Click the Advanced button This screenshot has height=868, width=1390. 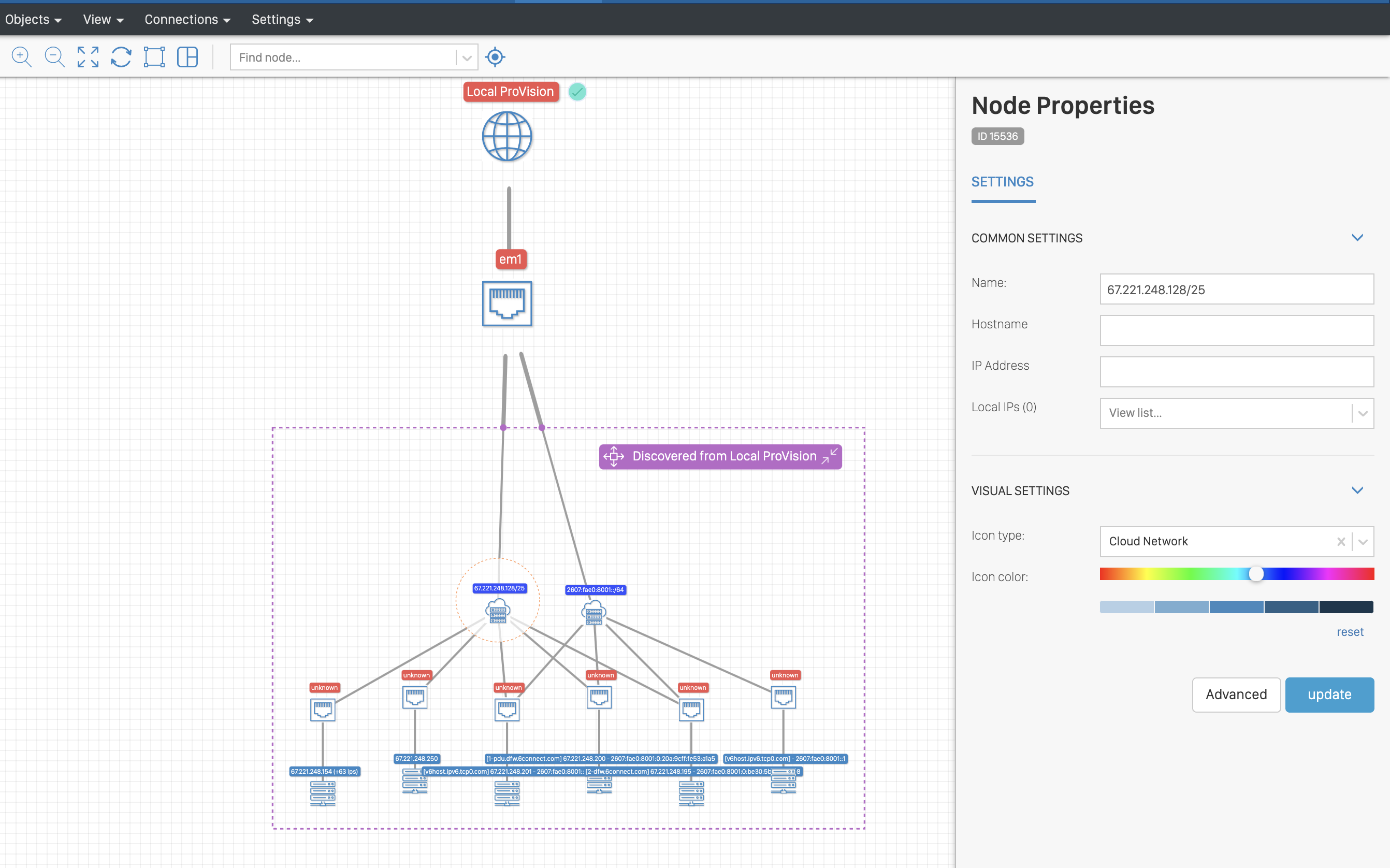1236,695
